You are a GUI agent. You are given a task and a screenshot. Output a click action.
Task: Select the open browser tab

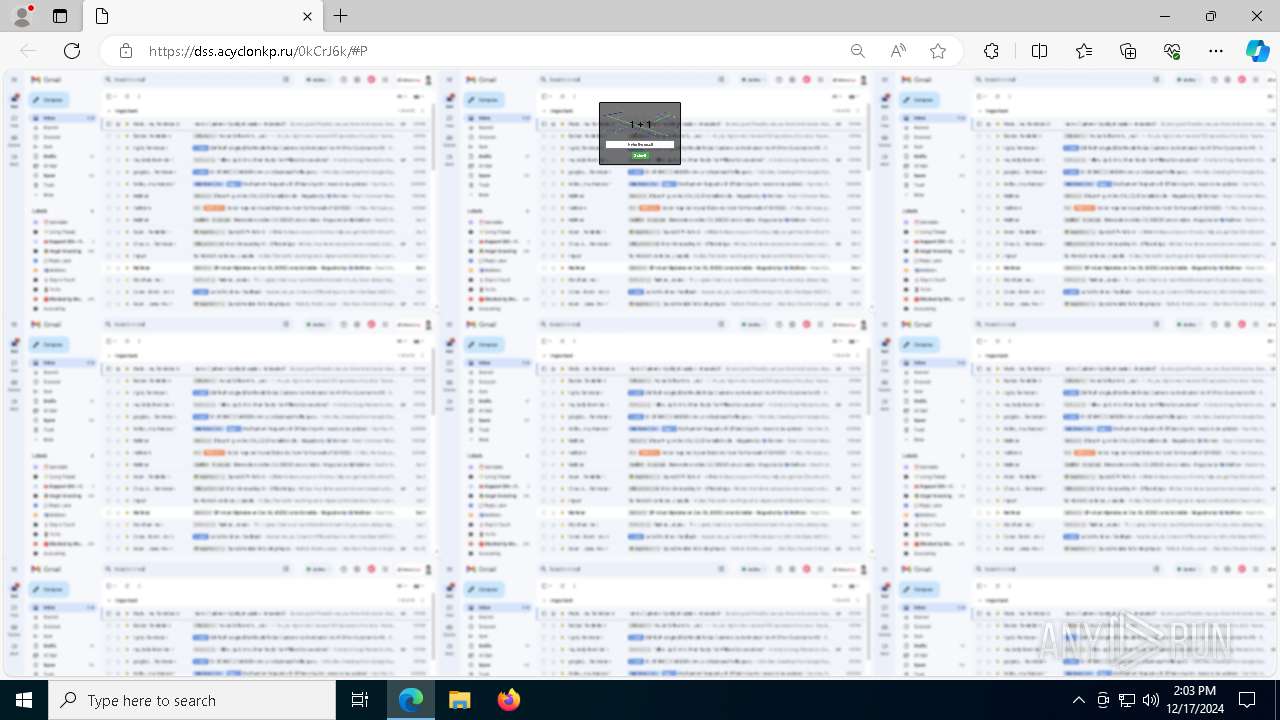pyautogui.click(x=203, y=16)
